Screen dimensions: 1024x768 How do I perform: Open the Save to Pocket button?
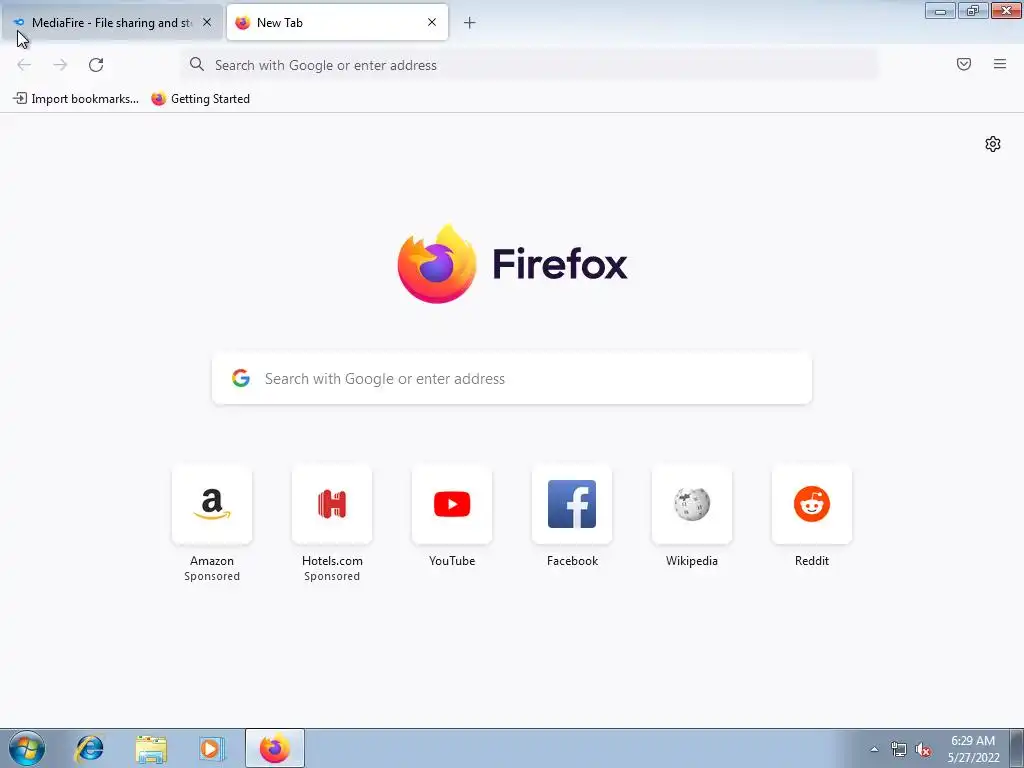(x=964, y=64)
